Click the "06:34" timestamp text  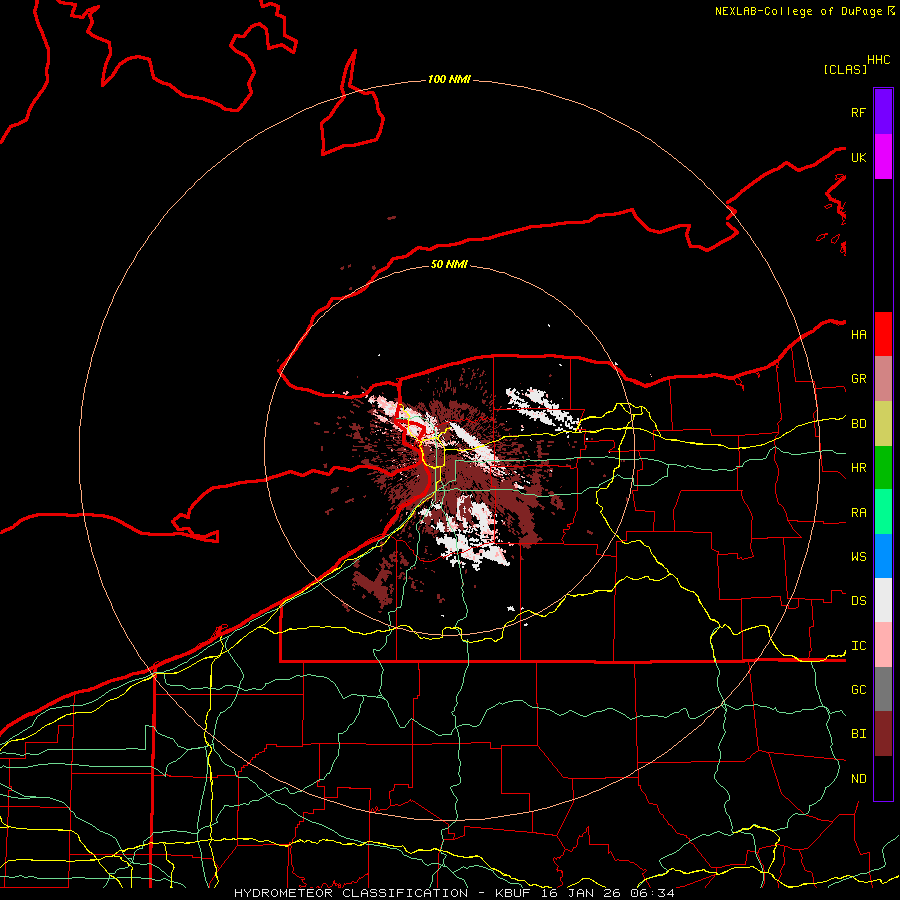(652, 893)
